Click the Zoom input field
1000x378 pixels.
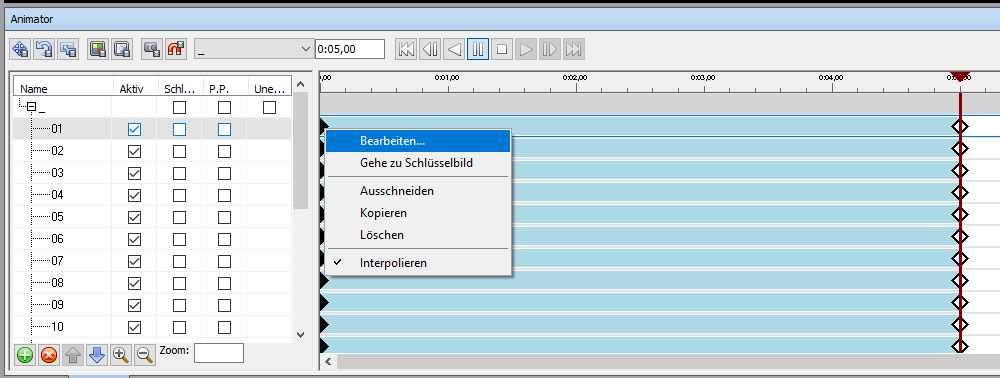point(219,353)
